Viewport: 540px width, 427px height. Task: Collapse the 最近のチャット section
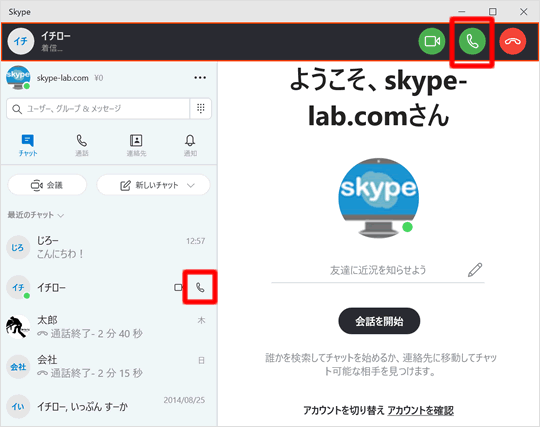click(36, 215)
